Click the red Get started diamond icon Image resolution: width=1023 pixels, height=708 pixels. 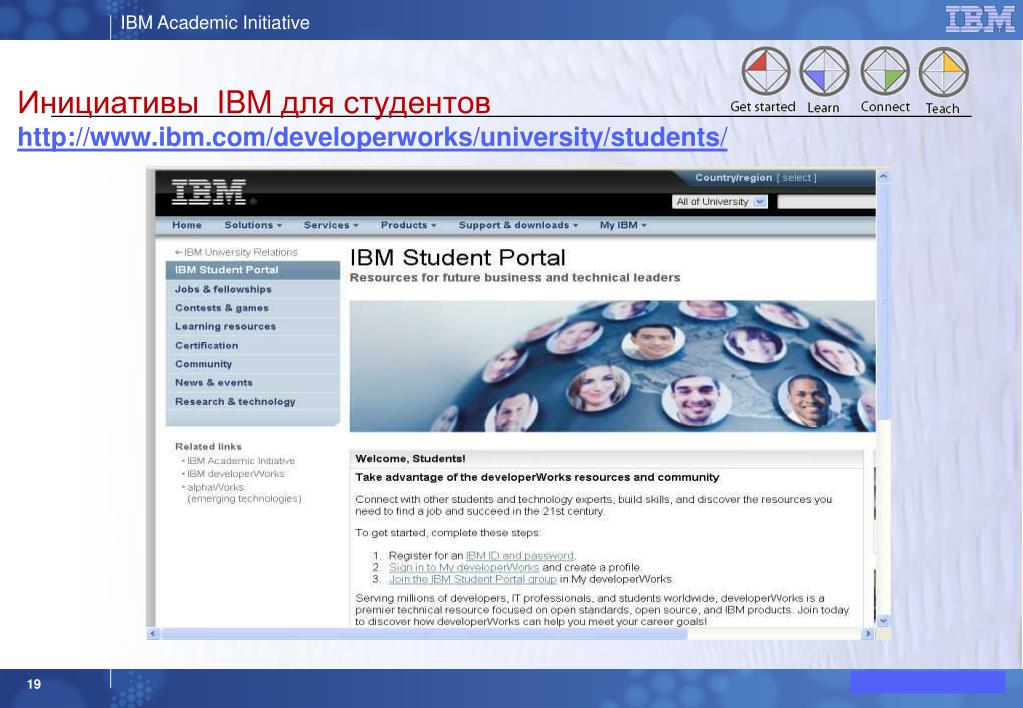[x=766, y=73]
